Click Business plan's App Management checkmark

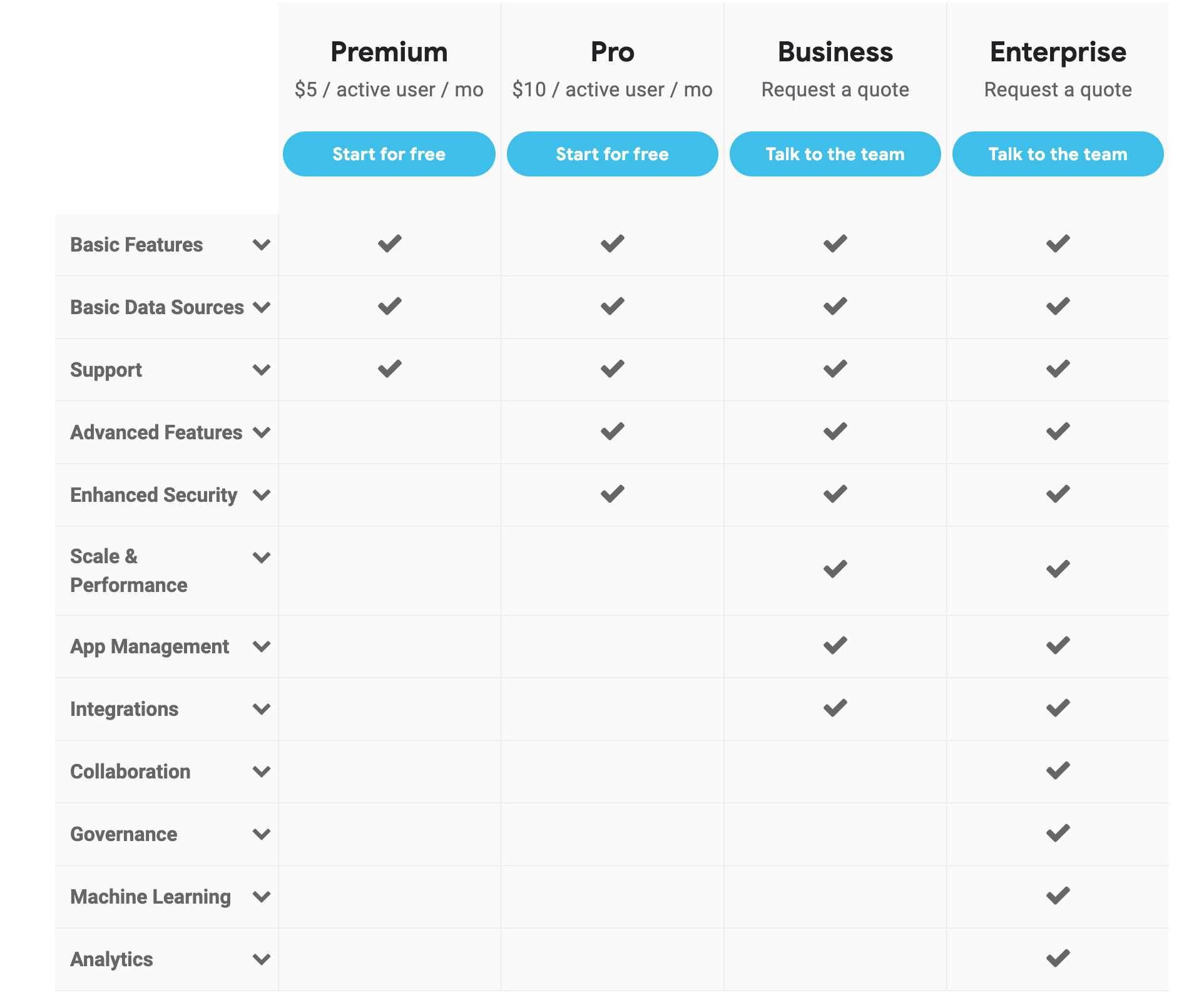[x=835, y=645]
